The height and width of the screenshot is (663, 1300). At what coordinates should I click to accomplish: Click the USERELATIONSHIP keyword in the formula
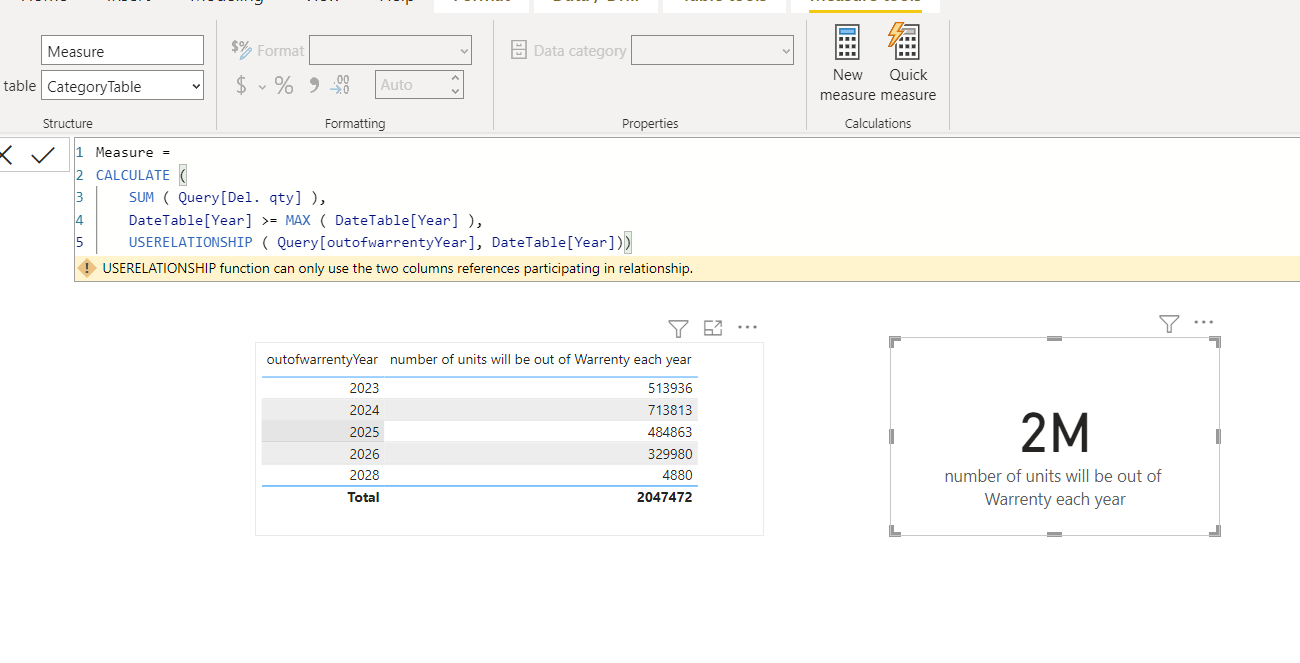click(x=190, y=242)
